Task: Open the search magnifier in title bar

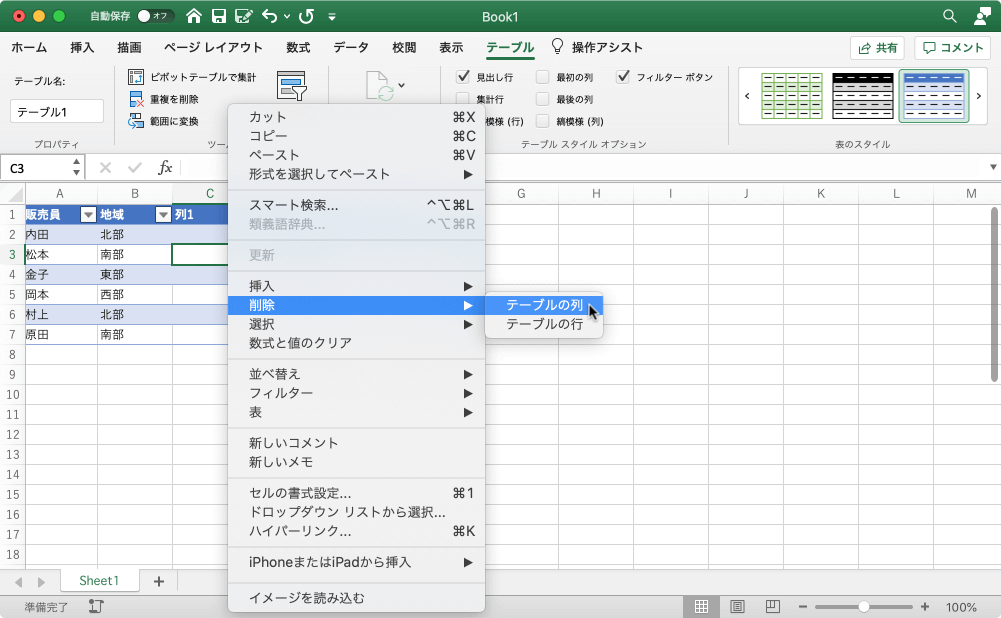Action: point(949,16)
